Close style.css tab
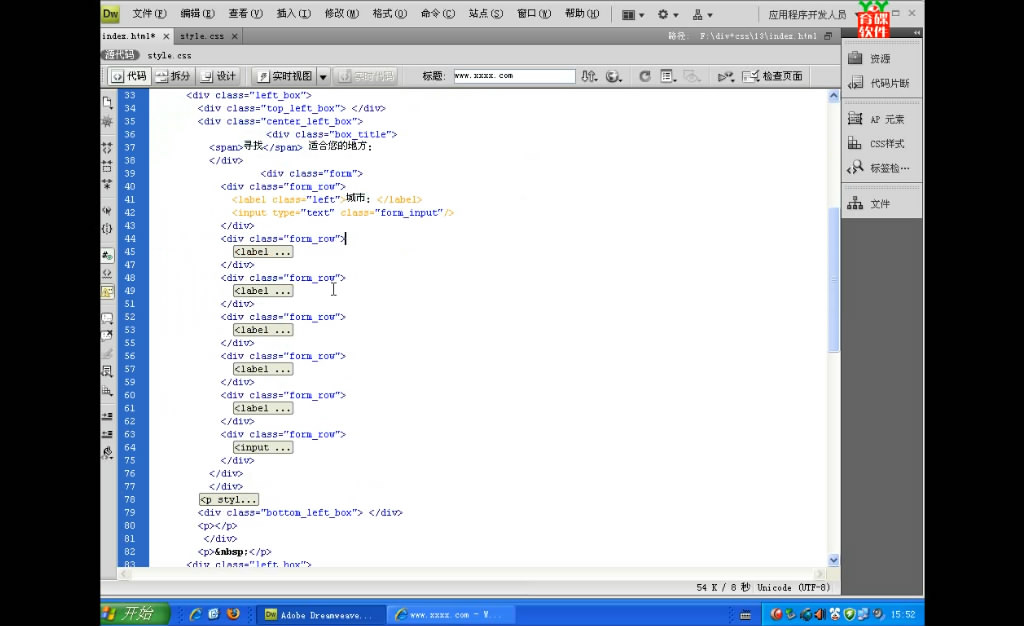The width and height of the screenshot is (1024, 626). (234, 37)
